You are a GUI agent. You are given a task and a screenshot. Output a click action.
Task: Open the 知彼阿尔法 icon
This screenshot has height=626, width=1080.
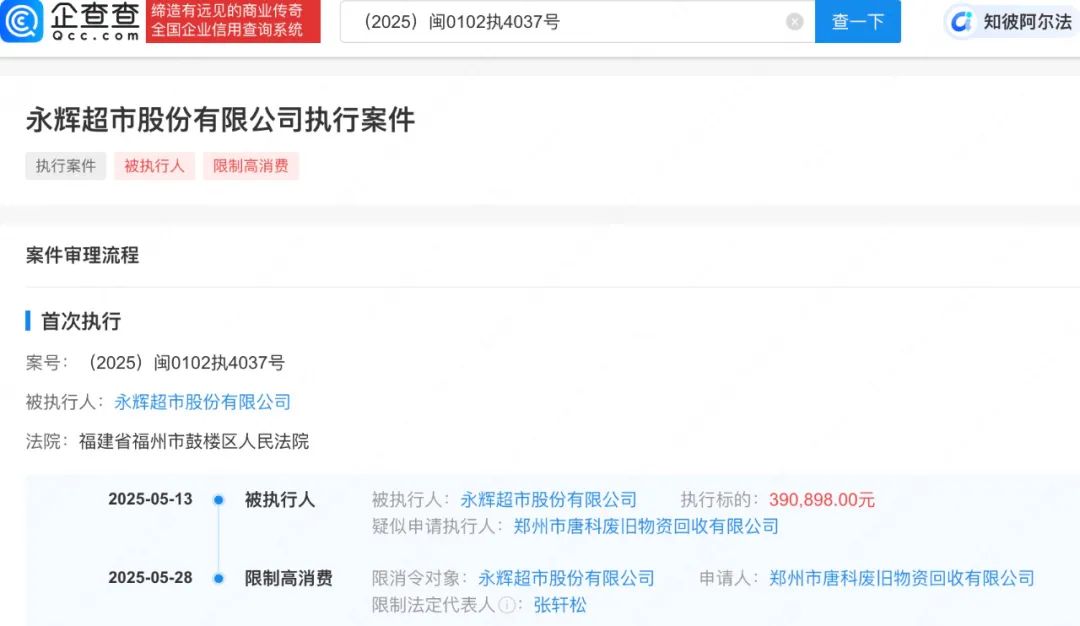pos(962,22)
